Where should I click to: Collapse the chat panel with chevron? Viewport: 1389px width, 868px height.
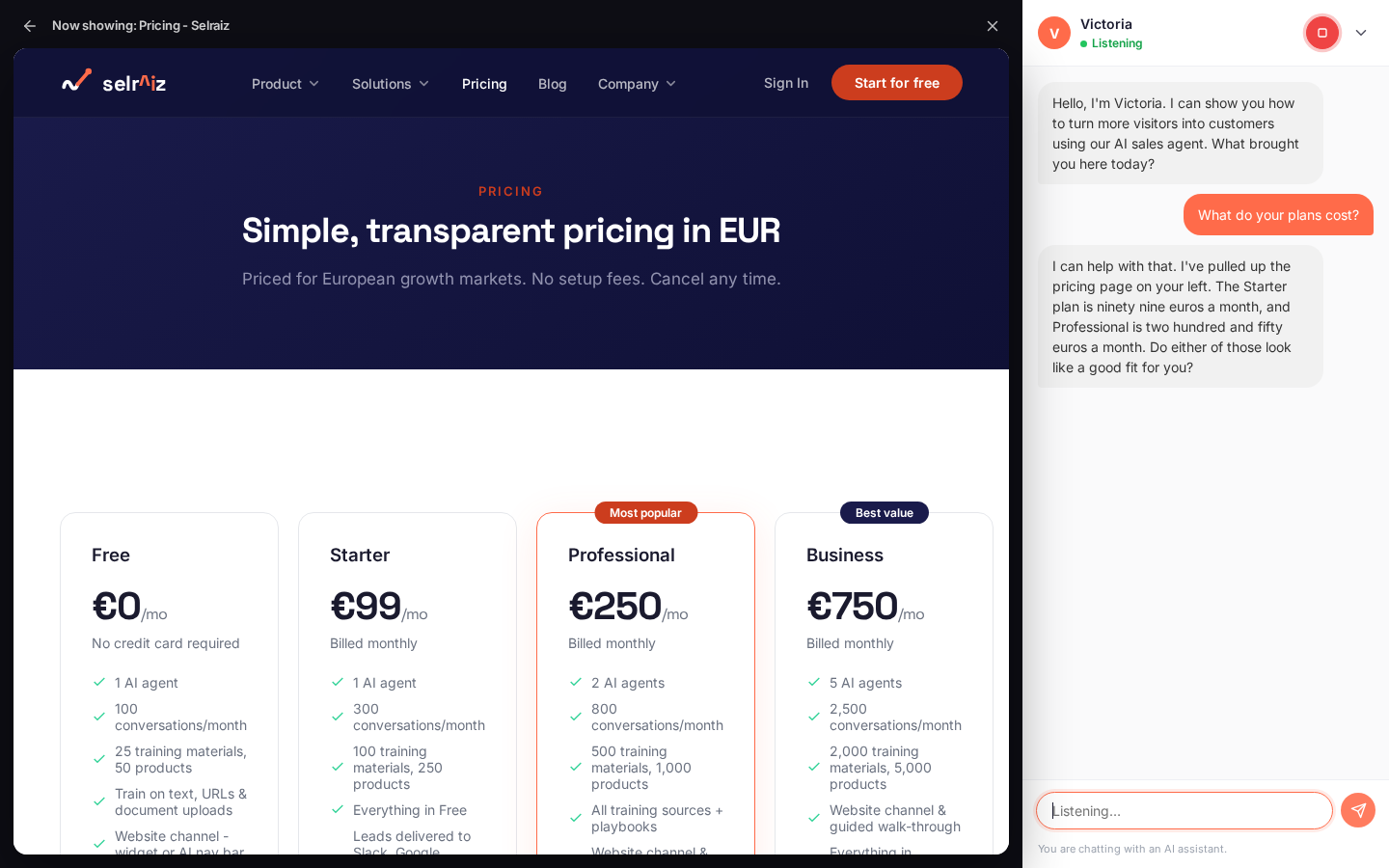coord(1361,33)
